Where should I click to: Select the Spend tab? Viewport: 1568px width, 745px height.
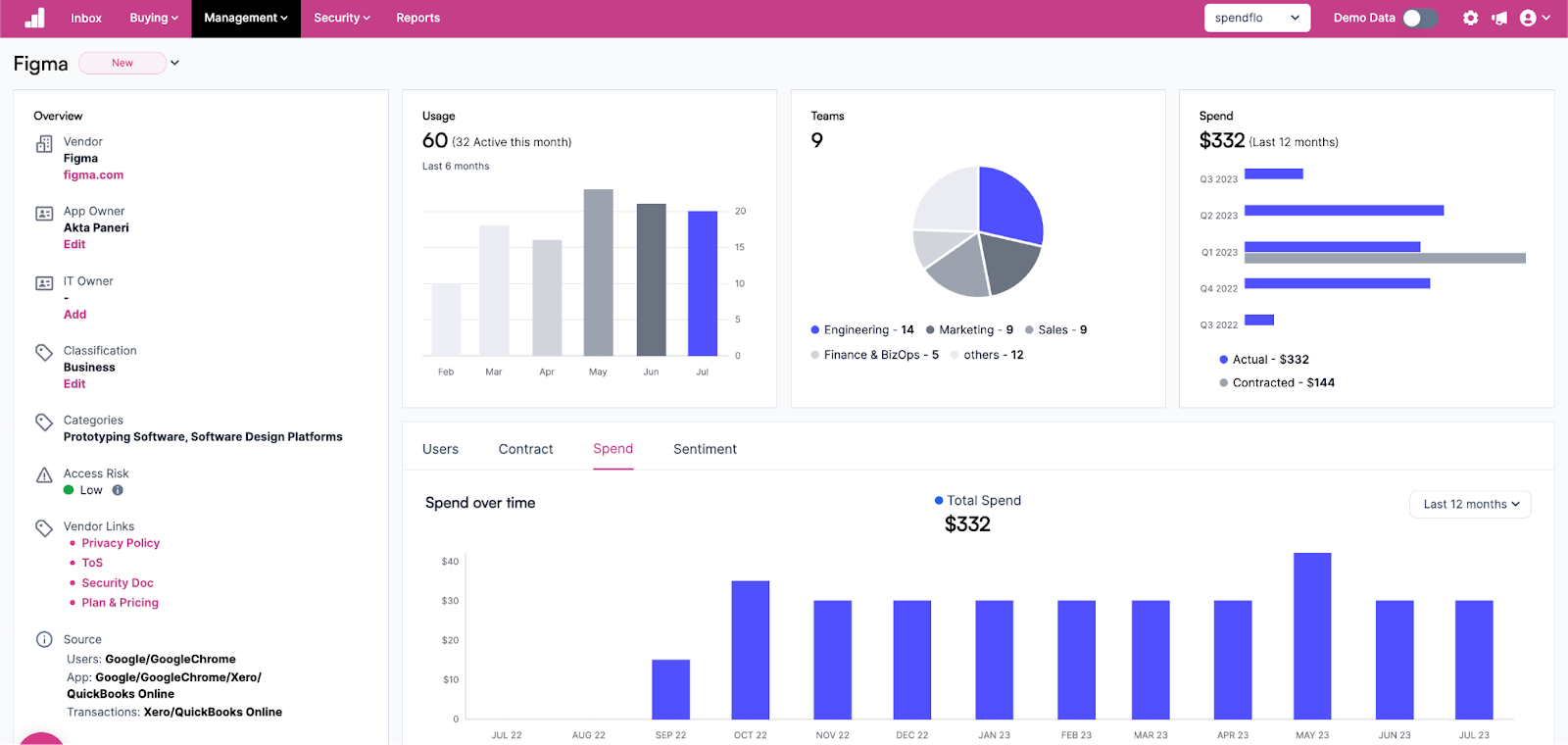click(612, 449)
